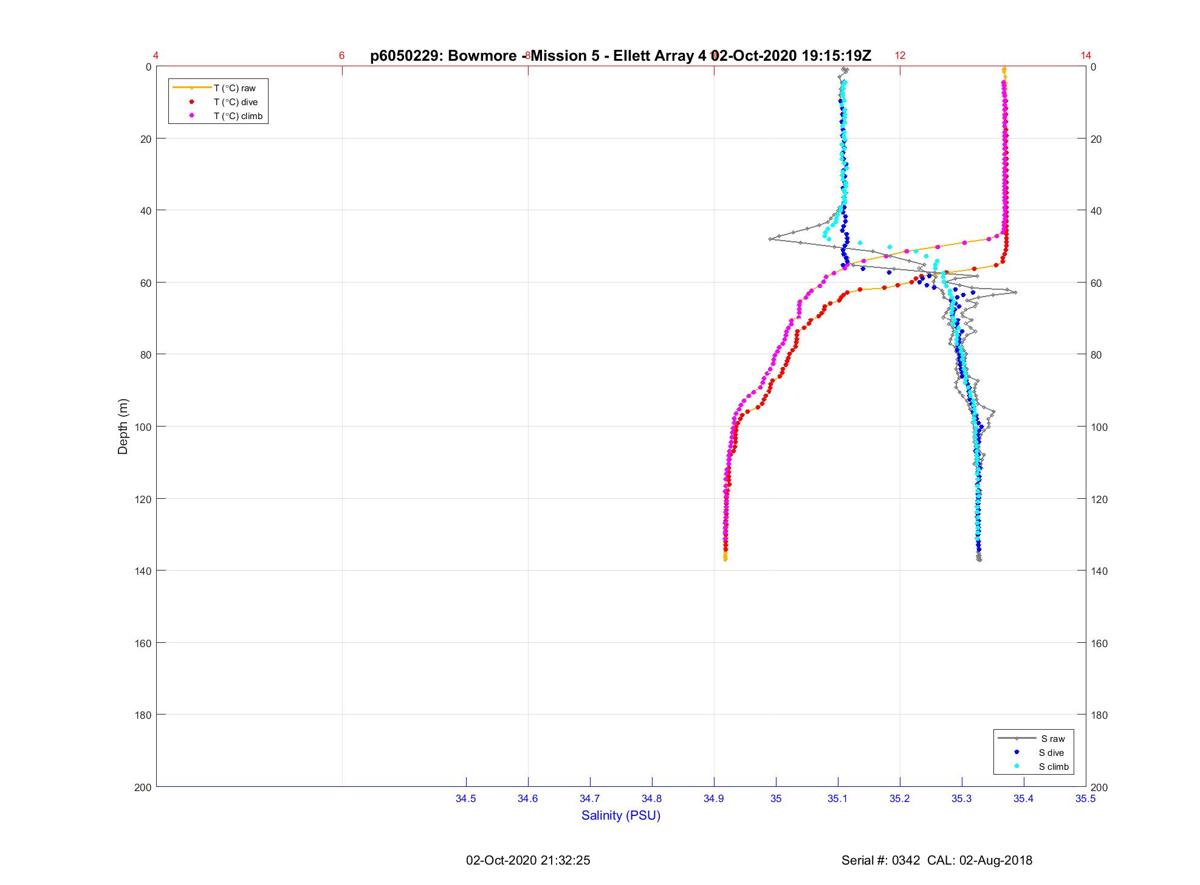Click the '80' tick on left depth axis
This screenshot has height=885, width=1200.
coord(144,355)
